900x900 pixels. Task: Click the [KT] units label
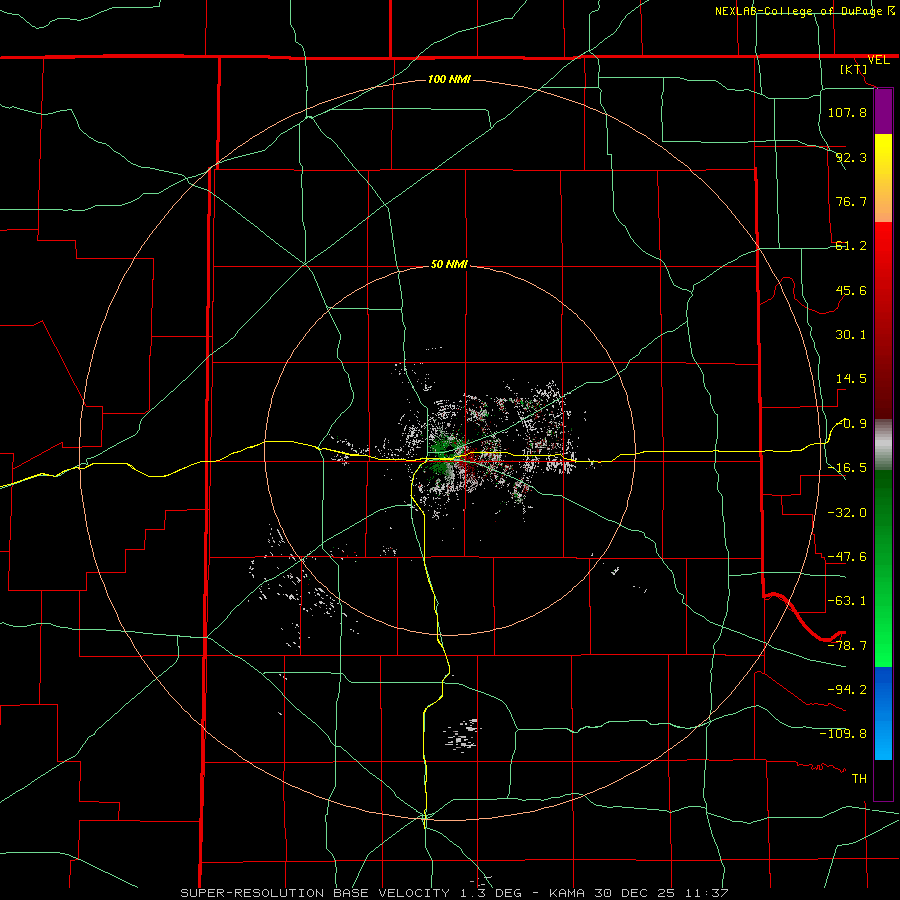[x=854, y=69]
